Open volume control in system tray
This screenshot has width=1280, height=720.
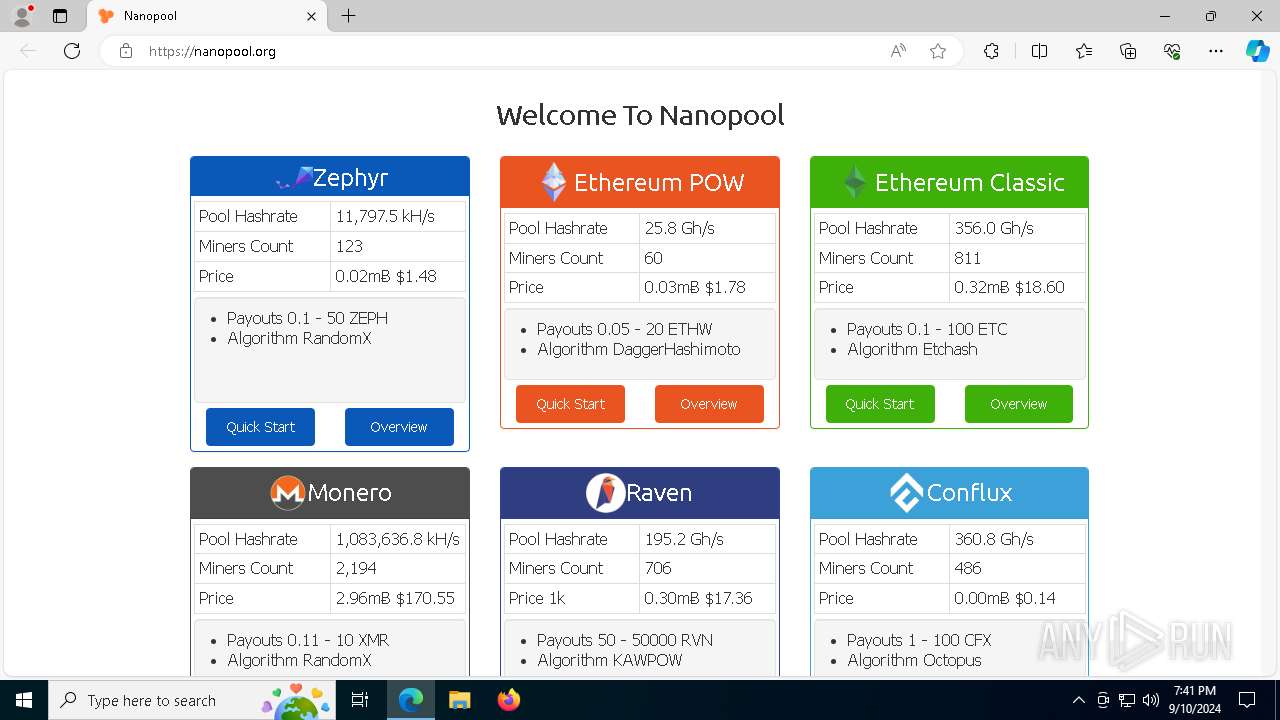point(1151,700)
